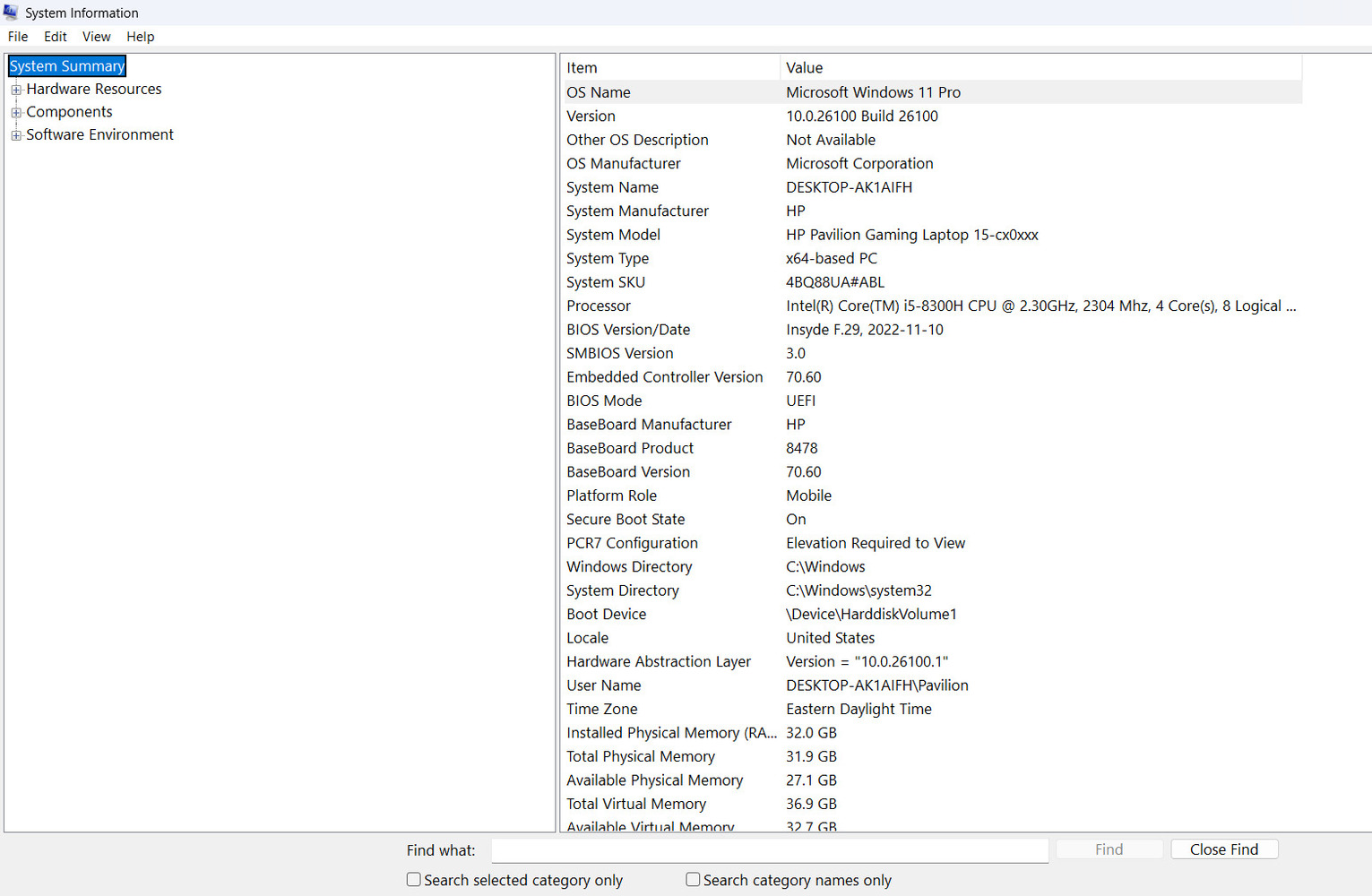Screen dimensions: 1372x896
Task: Select the Locale row
Action: click(x=932, y=638)
